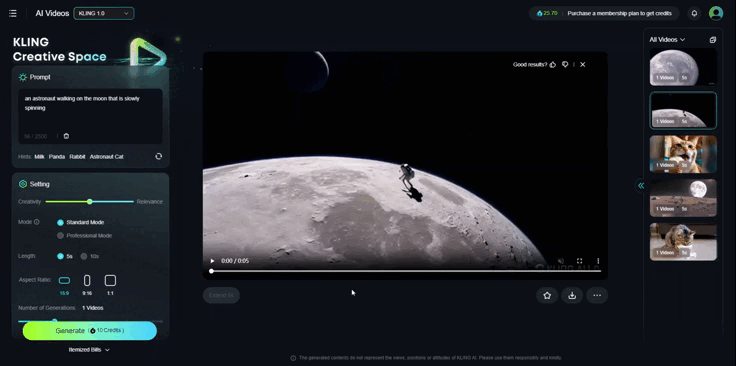Image resolution: width=736 pixels, height=366 pixels.
Task: Insert the Astronaut Cat hint
Action: 107,157
